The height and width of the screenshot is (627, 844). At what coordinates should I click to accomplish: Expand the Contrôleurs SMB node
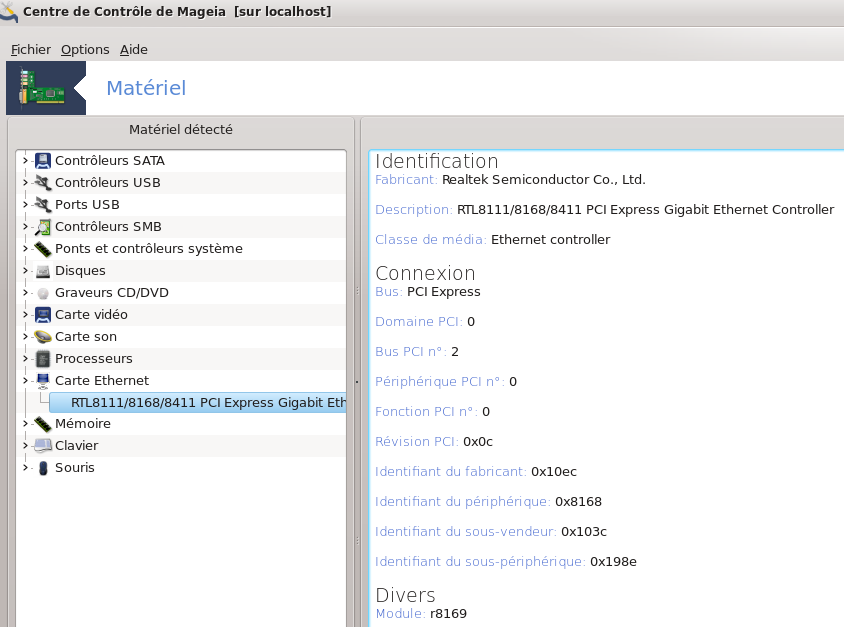(25, 227)
